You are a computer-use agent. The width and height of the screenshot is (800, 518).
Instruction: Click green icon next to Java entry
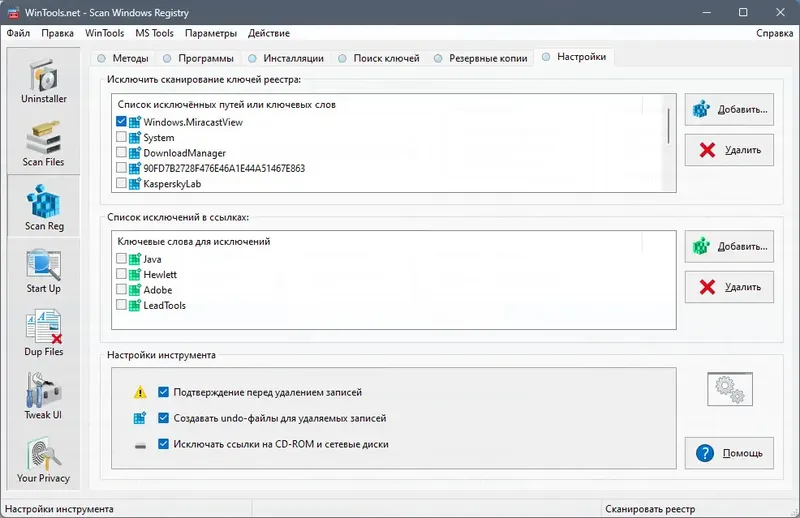click(135, 259)
